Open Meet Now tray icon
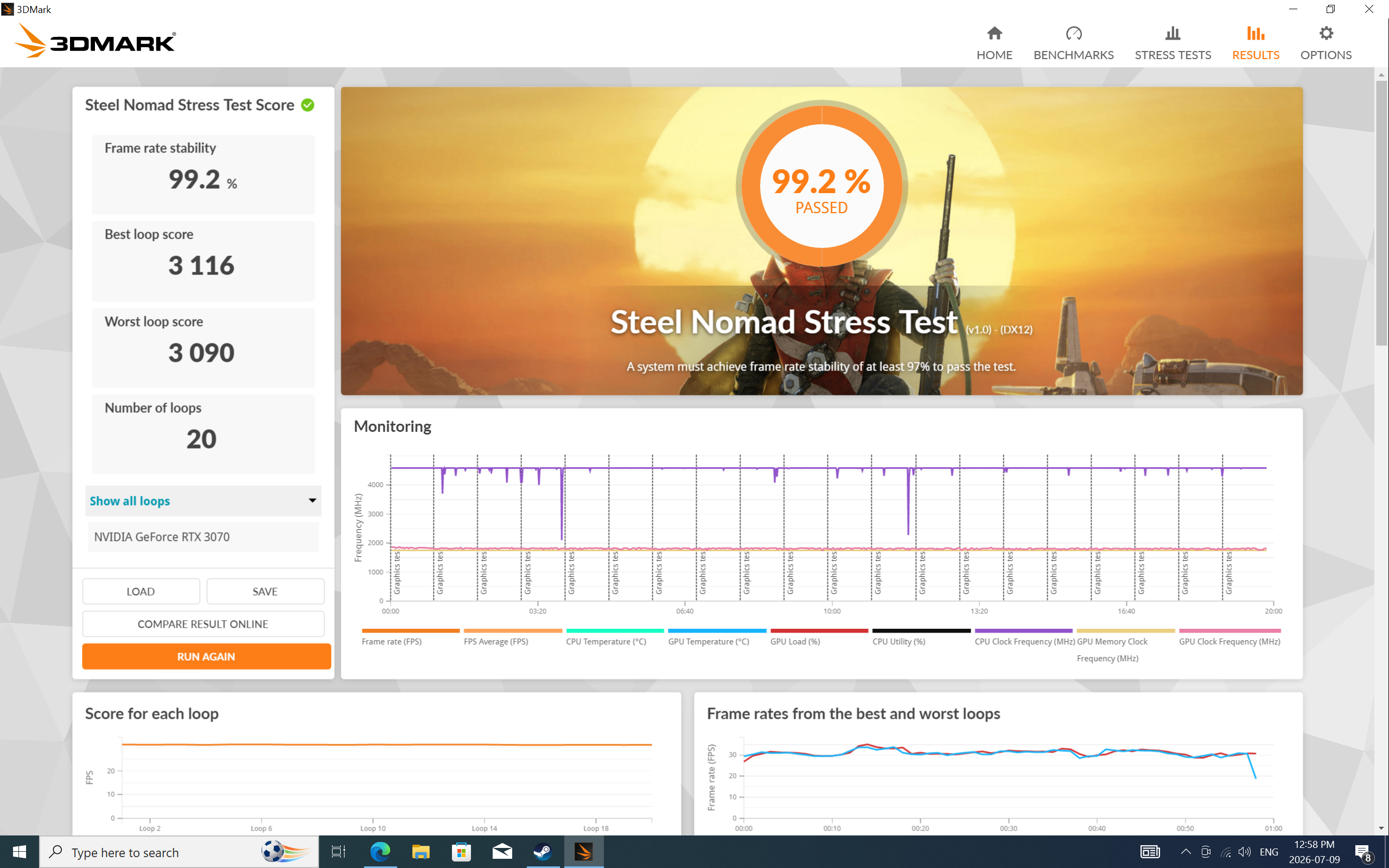The height and width of the screenshot is (868, 1389). 1206,852
